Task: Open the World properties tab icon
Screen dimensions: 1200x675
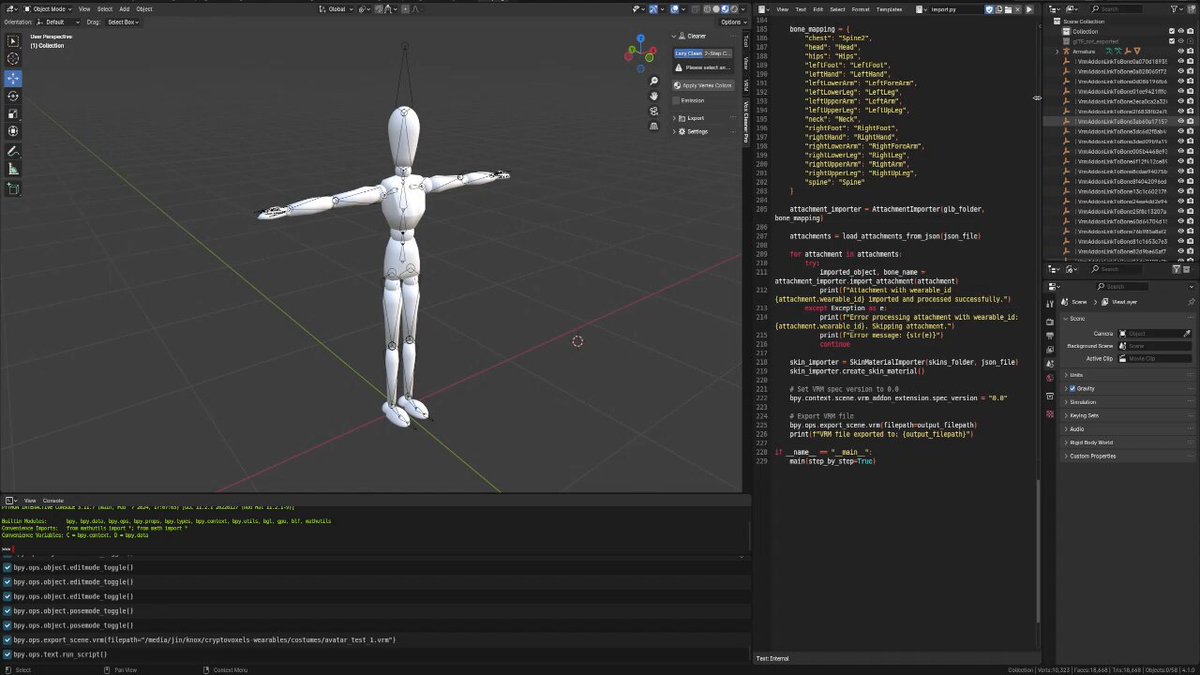Action: [1049, 379]
